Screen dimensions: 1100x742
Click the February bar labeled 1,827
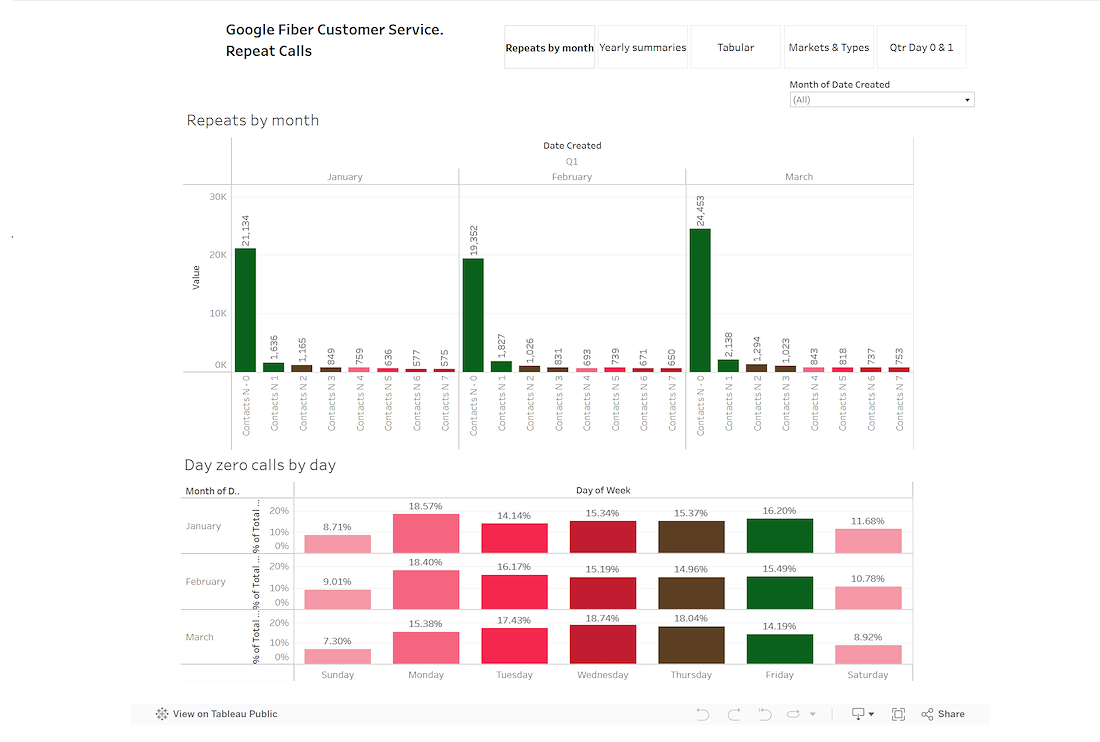point(502,366)
